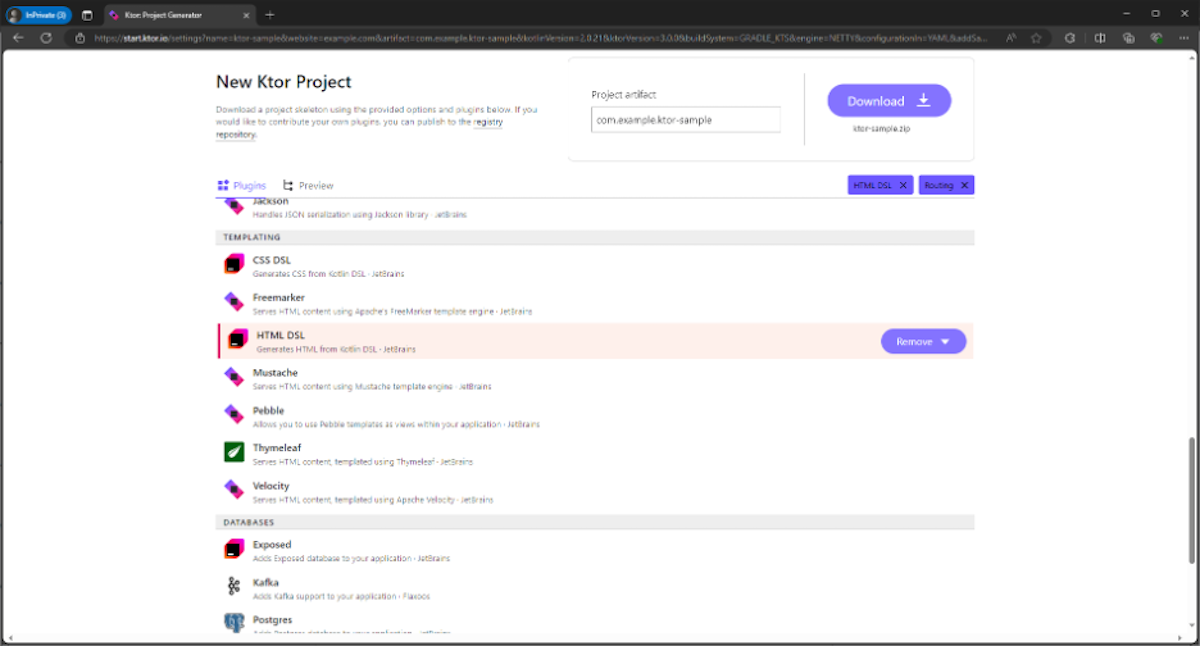Remove Routing chip via X icon

(964, 186)
